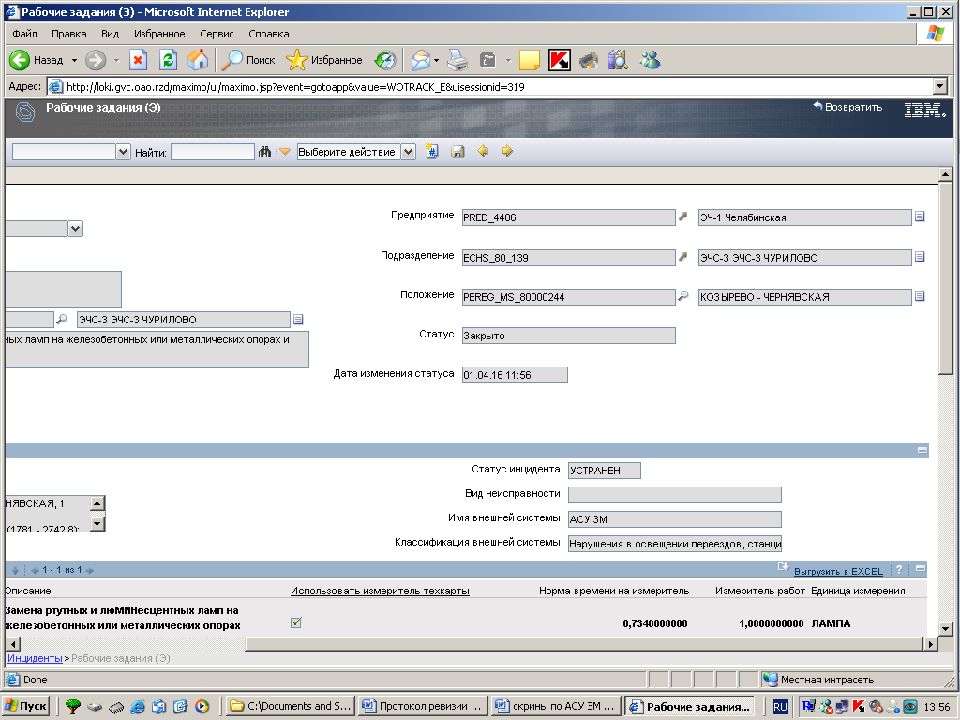Open the Сервис menu
Viewport: 960px width, 720px height.
pyautogui.click(x=216, y=34)
